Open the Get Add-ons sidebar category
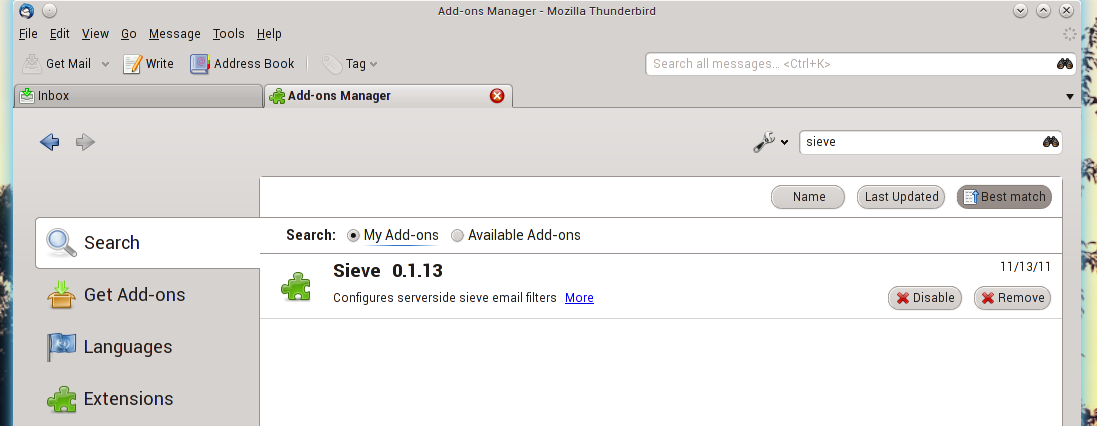1097x426 pixels. (x=134, y=295)
